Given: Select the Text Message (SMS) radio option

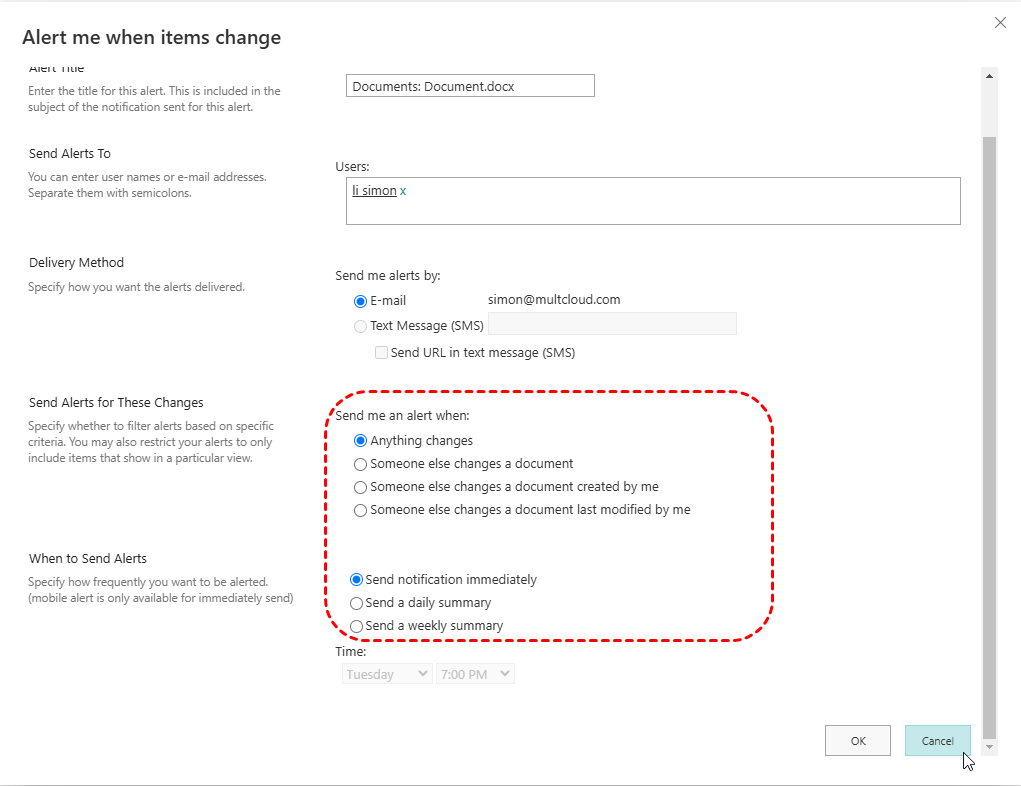Looking at the screenshot, I should (x=361, y=325).
